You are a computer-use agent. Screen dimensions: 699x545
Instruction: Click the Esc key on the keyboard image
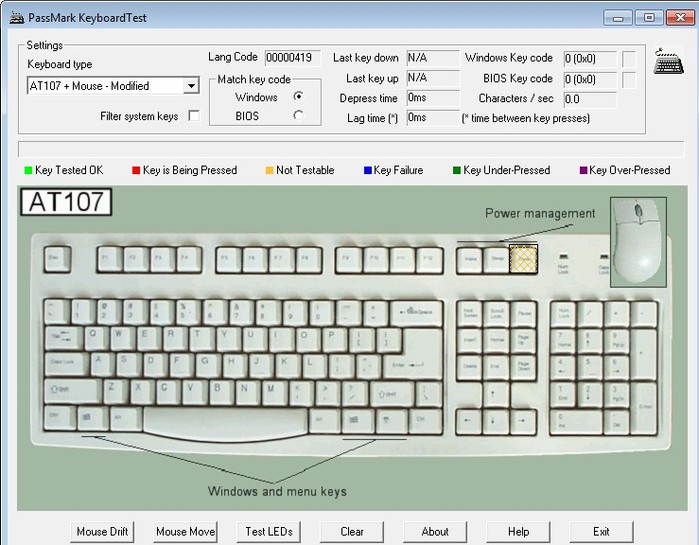coord(57,259)
